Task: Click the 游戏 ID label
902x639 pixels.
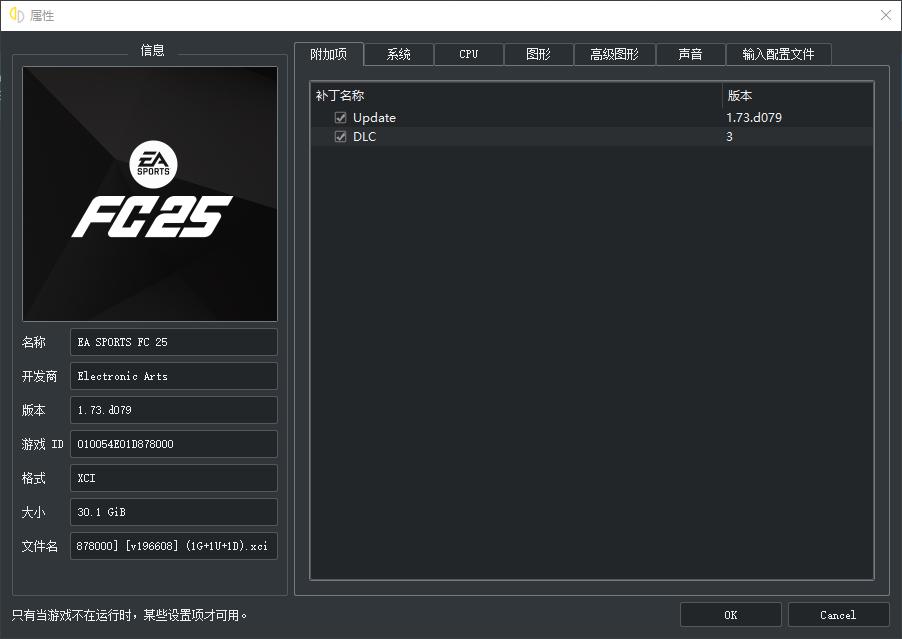Action: point(42,444)
